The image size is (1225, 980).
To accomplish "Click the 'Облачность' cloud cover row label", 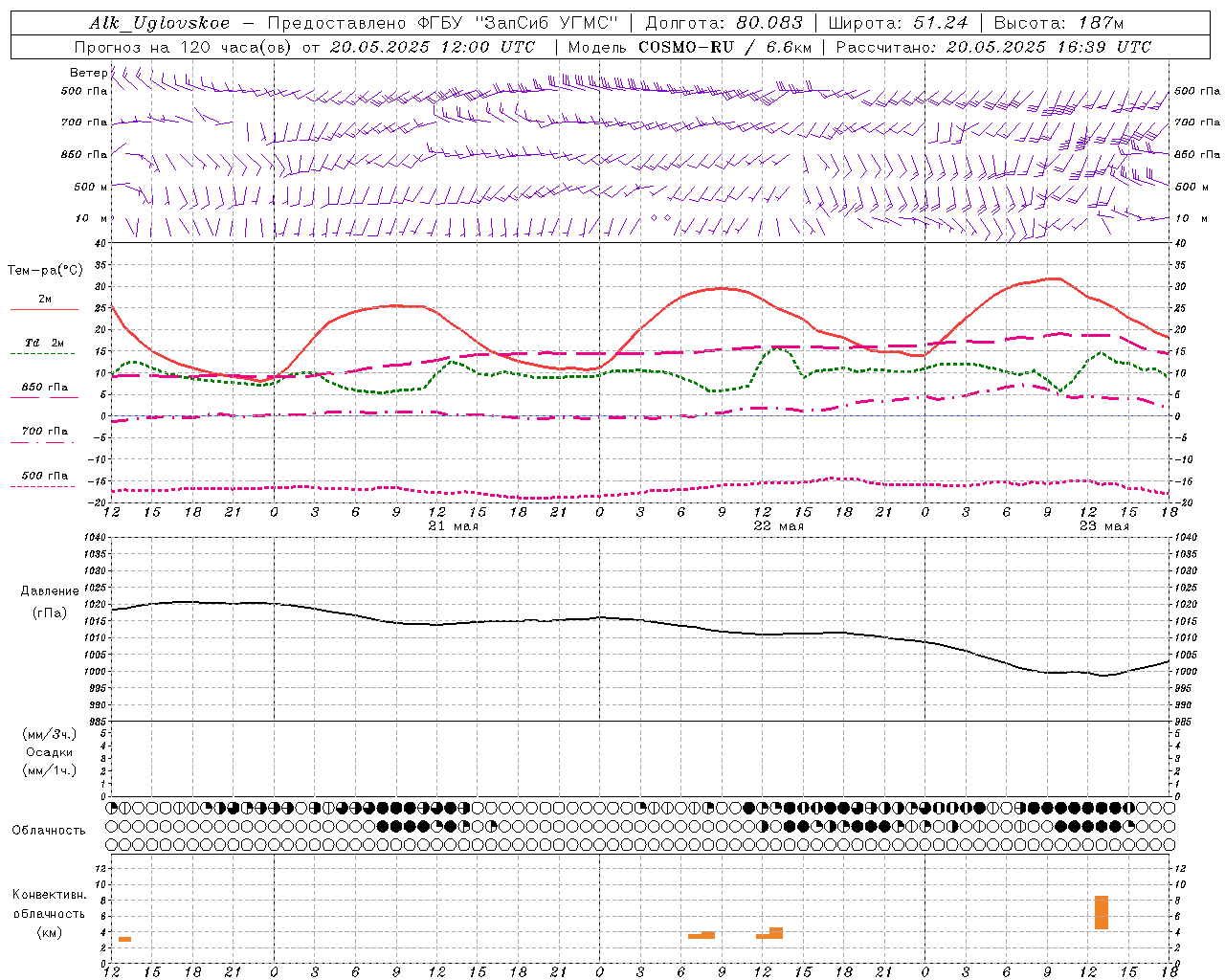I will coord(49,830).
